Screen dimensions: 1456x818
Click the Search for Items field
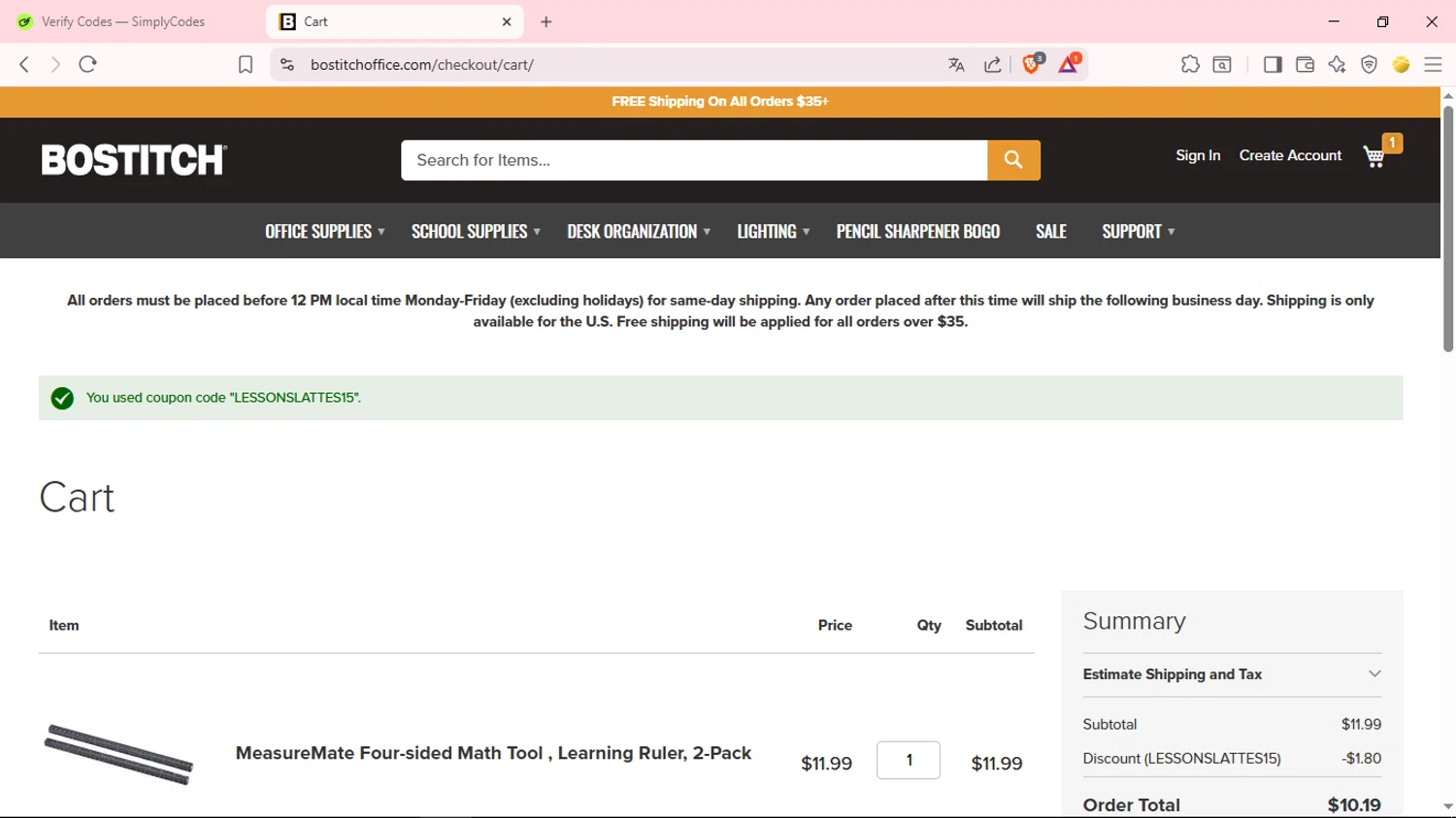pos(694,160)
